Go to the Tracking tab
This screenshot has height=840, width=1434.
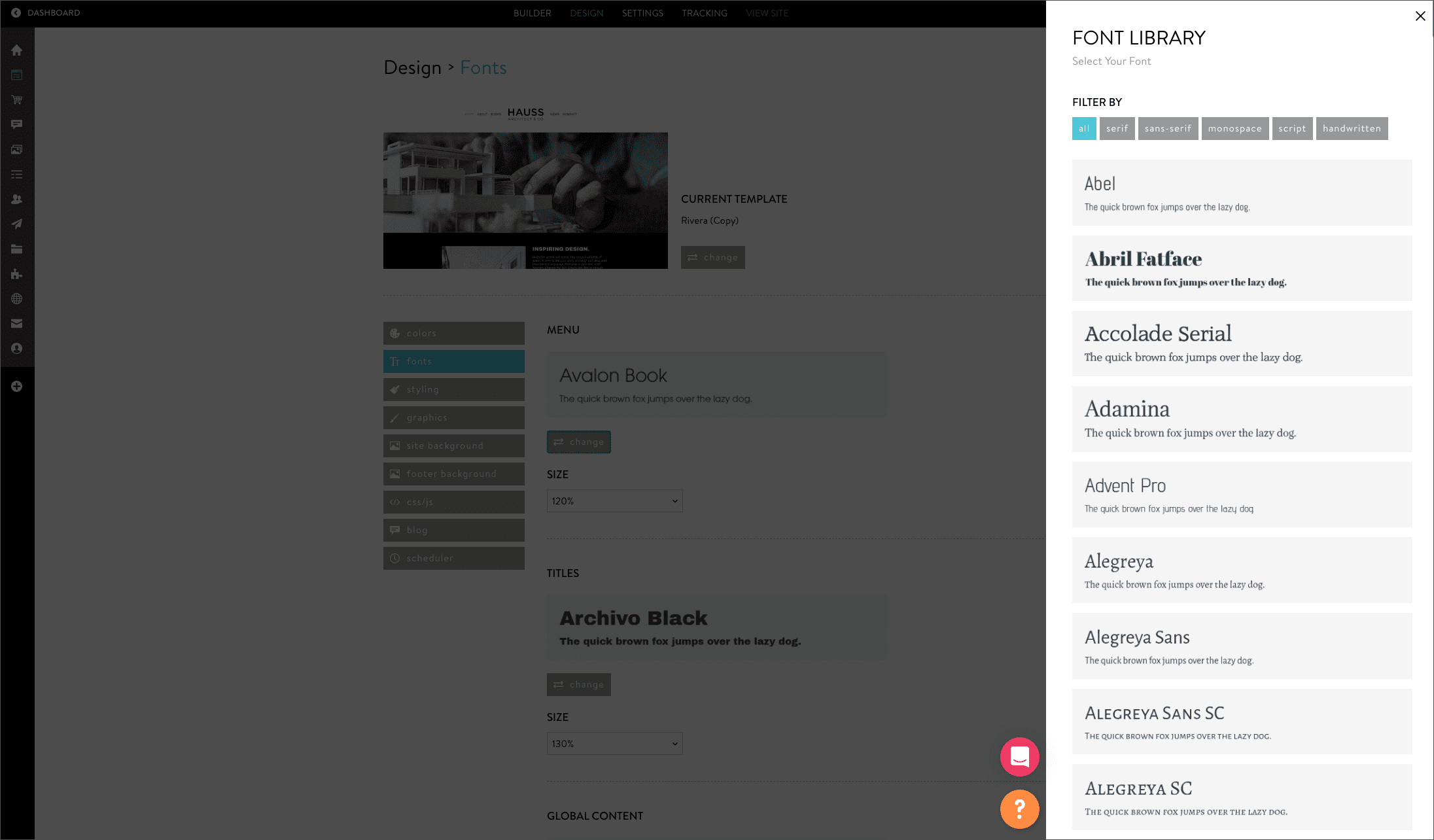[x=705, y=13]
